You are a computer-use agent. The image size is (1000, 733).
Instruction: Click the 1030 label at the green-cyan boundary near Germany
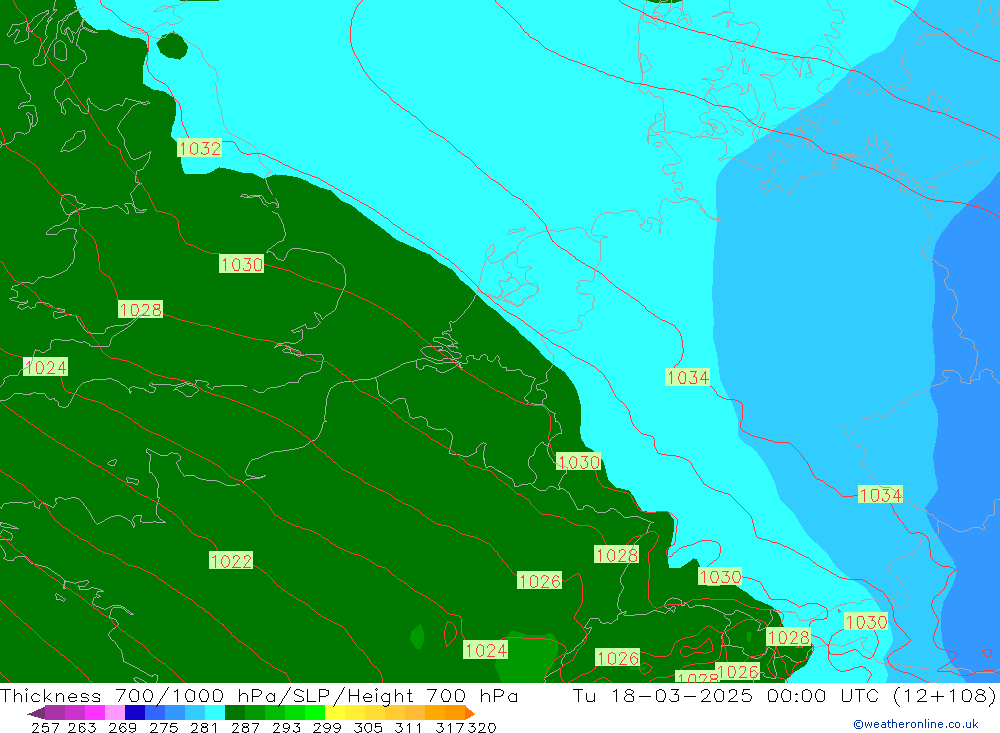pyautogui.click(x=578, y=461)
